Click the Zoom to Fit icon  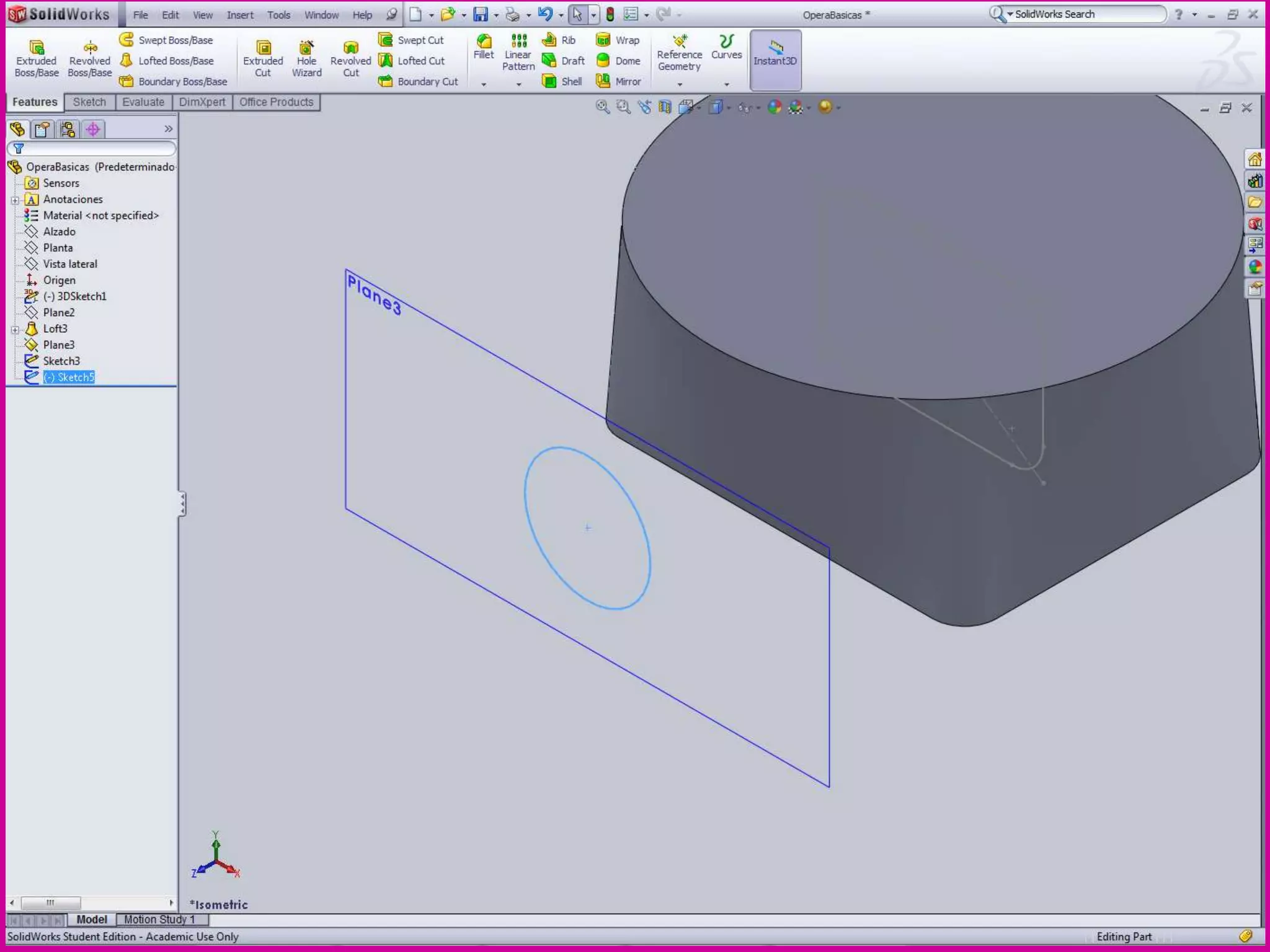(x=602, y=107)
